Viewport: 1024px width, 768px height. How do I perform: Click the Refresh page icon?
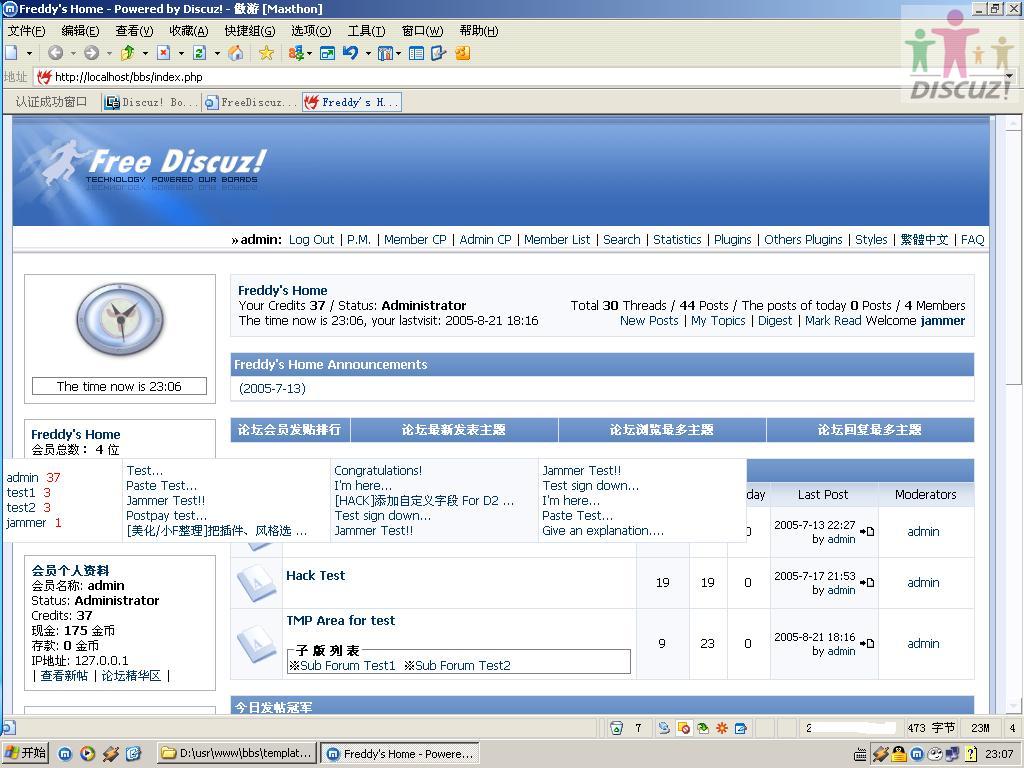[200, 53]
